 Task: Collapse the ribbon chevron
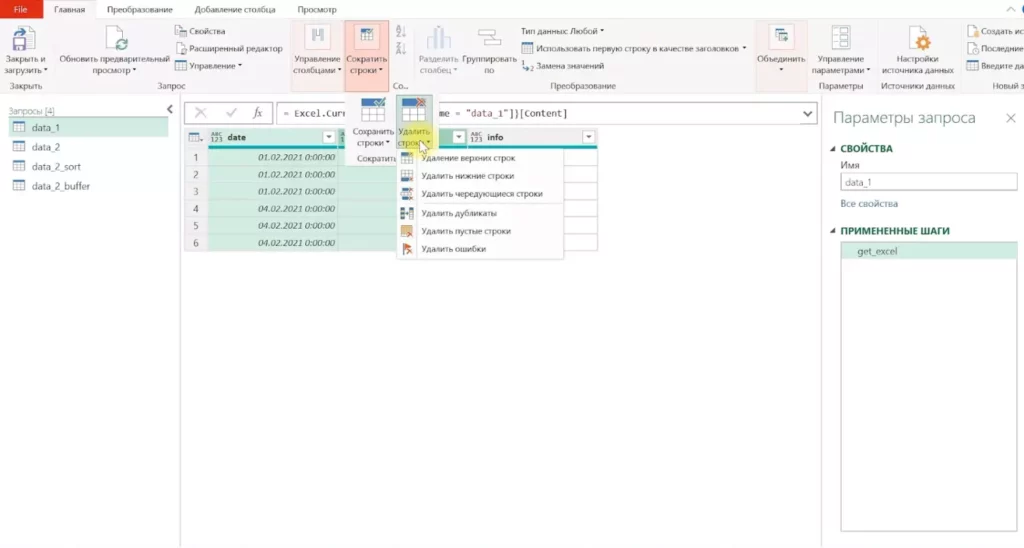tap(1010, 9)
